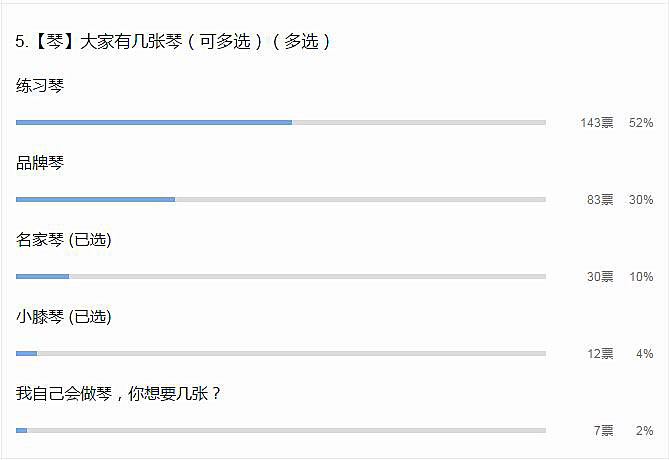Viewport: 669px width, 460px height.
Task: Select the 练习琴 option label
Action: click(40, 86)
